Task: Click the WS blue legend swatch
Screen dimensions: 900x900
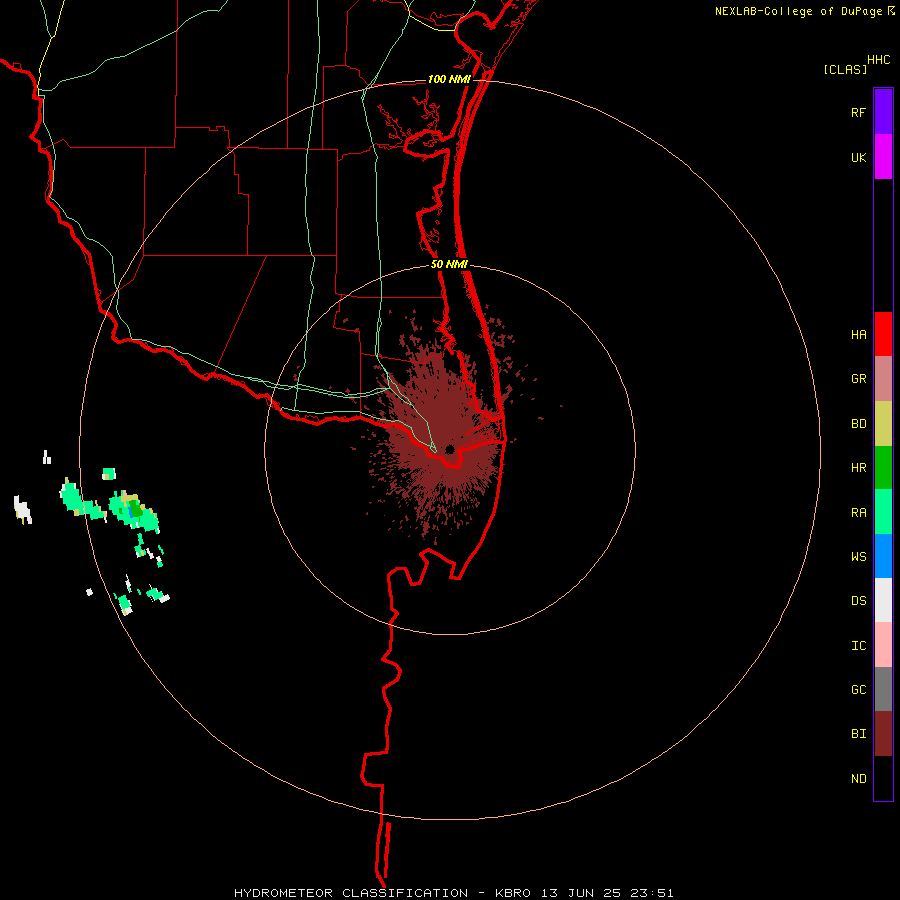Action: pyautogui.click(x=883, y=556)
